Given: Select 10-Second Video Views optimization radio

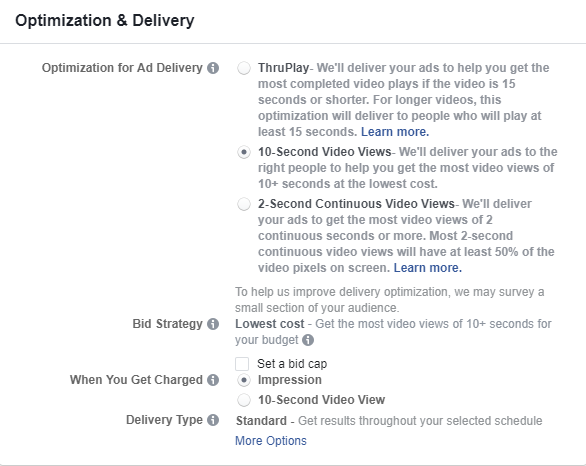Looking at the screenshot, I should point(244,152).
